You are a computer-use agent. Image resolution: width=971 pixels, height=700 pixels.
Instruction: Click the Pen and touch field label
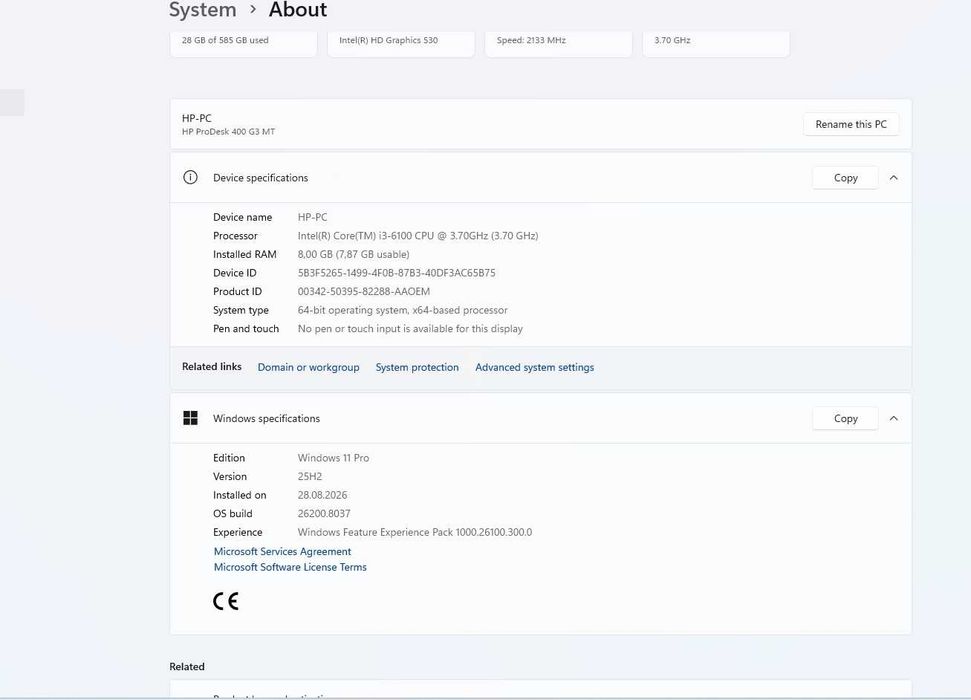[x=246, y=328]
